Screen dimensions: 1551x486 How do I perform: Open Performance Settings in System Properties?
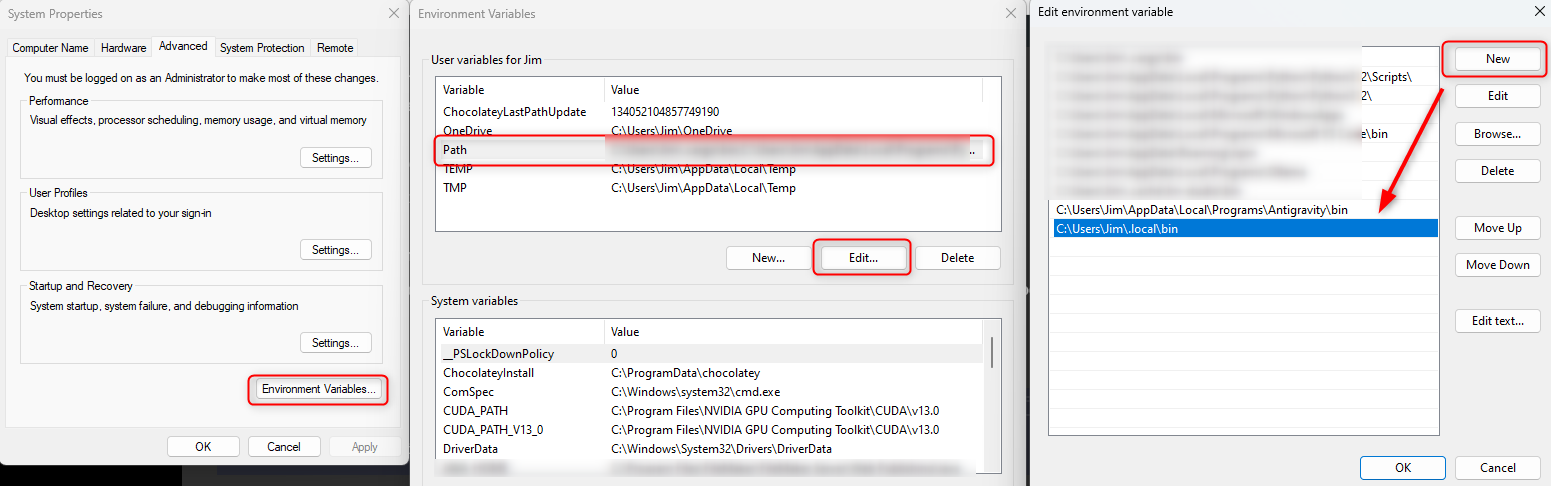click(x=335, y=158)
